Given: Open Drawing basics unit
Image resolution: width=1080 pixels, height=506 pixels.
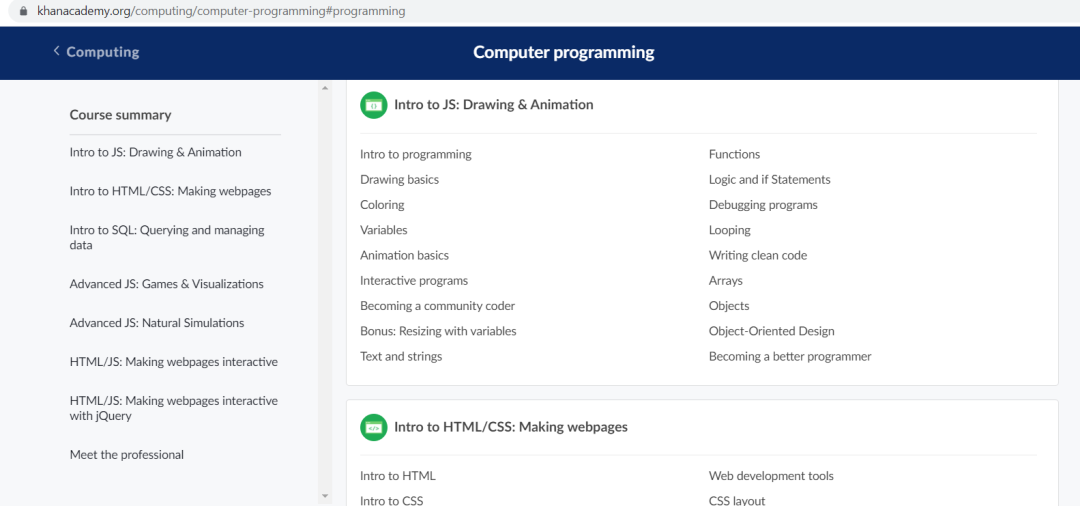Looking at the screenshot, I should [x=399, y=180].
